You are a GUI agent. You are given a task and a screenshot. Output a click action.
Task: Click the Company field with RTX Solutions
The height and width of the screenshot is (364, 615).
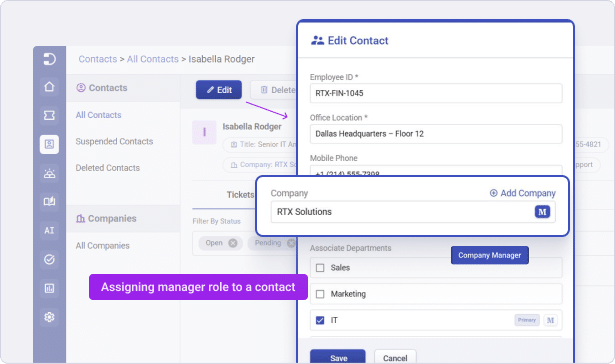click(413, 212)
